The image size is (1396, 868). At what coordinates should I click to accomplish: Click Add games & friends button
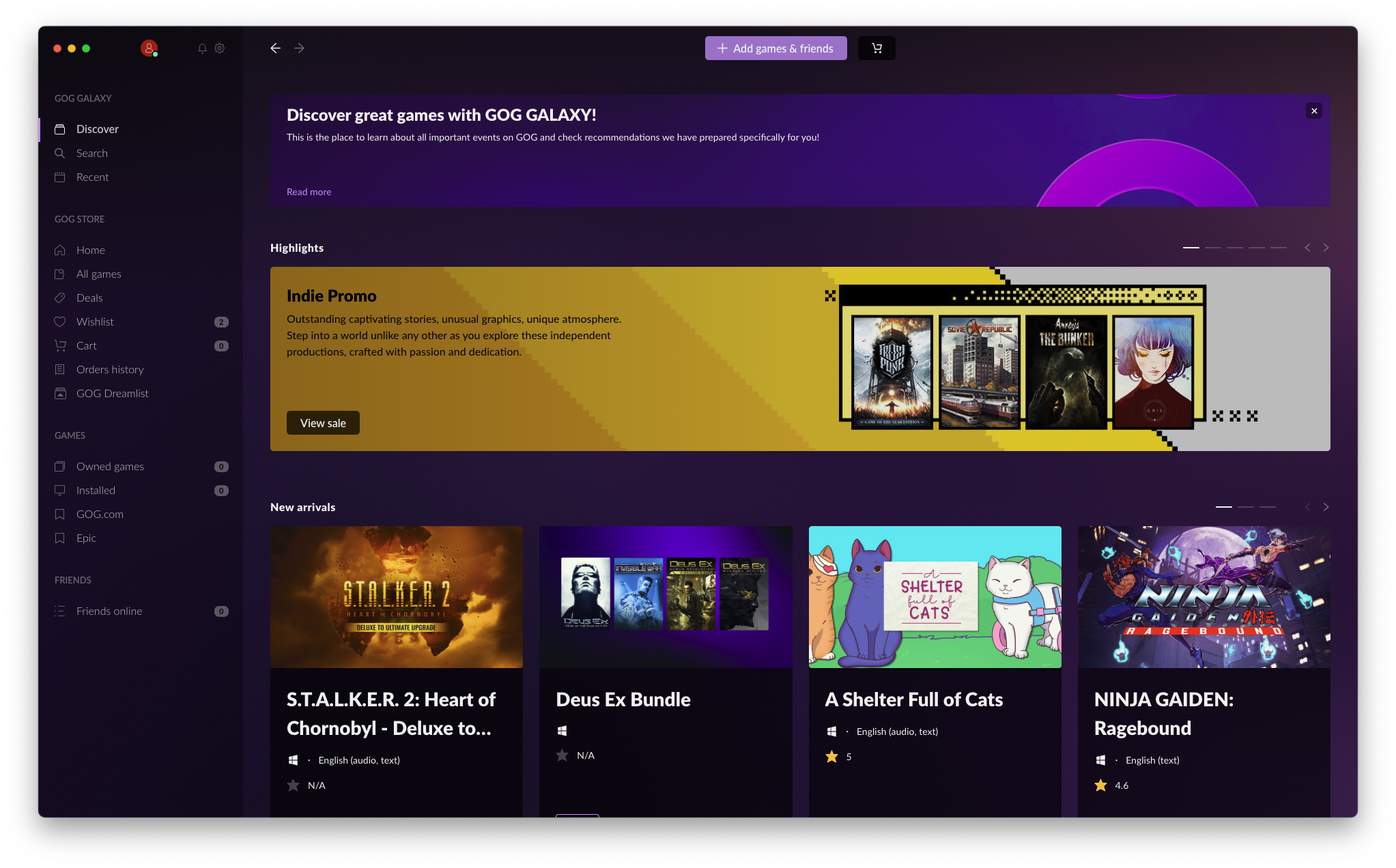tap(775, 48)
